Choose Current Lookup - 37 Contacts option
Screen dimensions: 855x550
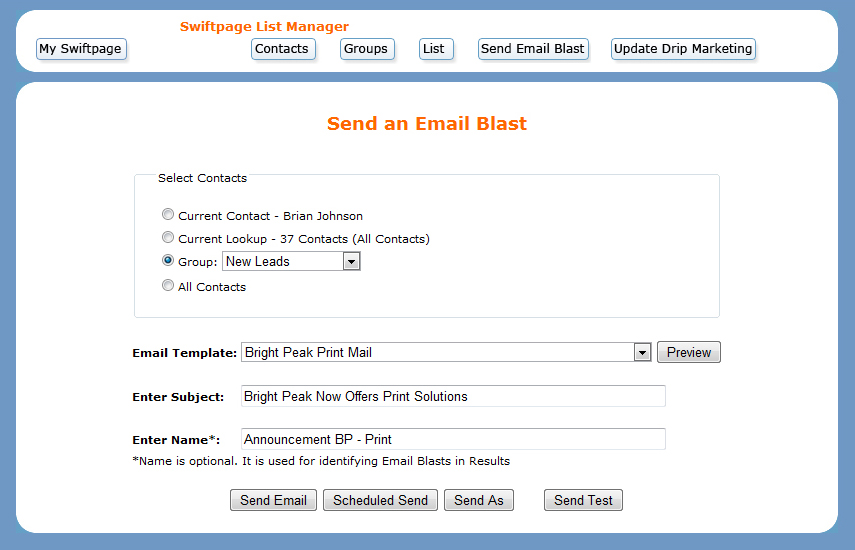168,238
